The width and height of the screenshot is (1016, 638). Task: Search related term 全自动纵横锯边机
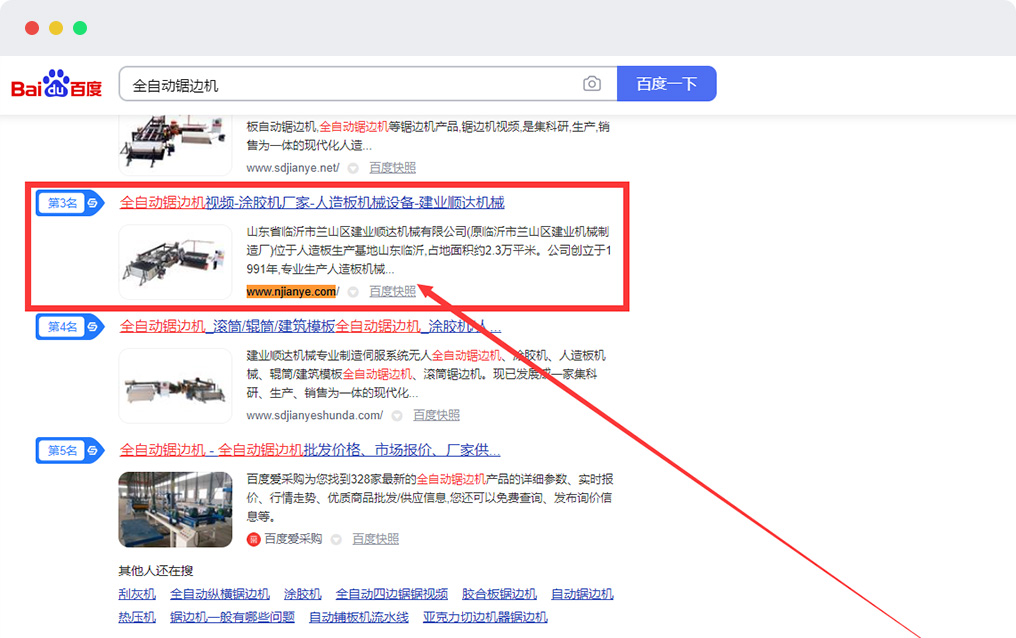point(220,594)
